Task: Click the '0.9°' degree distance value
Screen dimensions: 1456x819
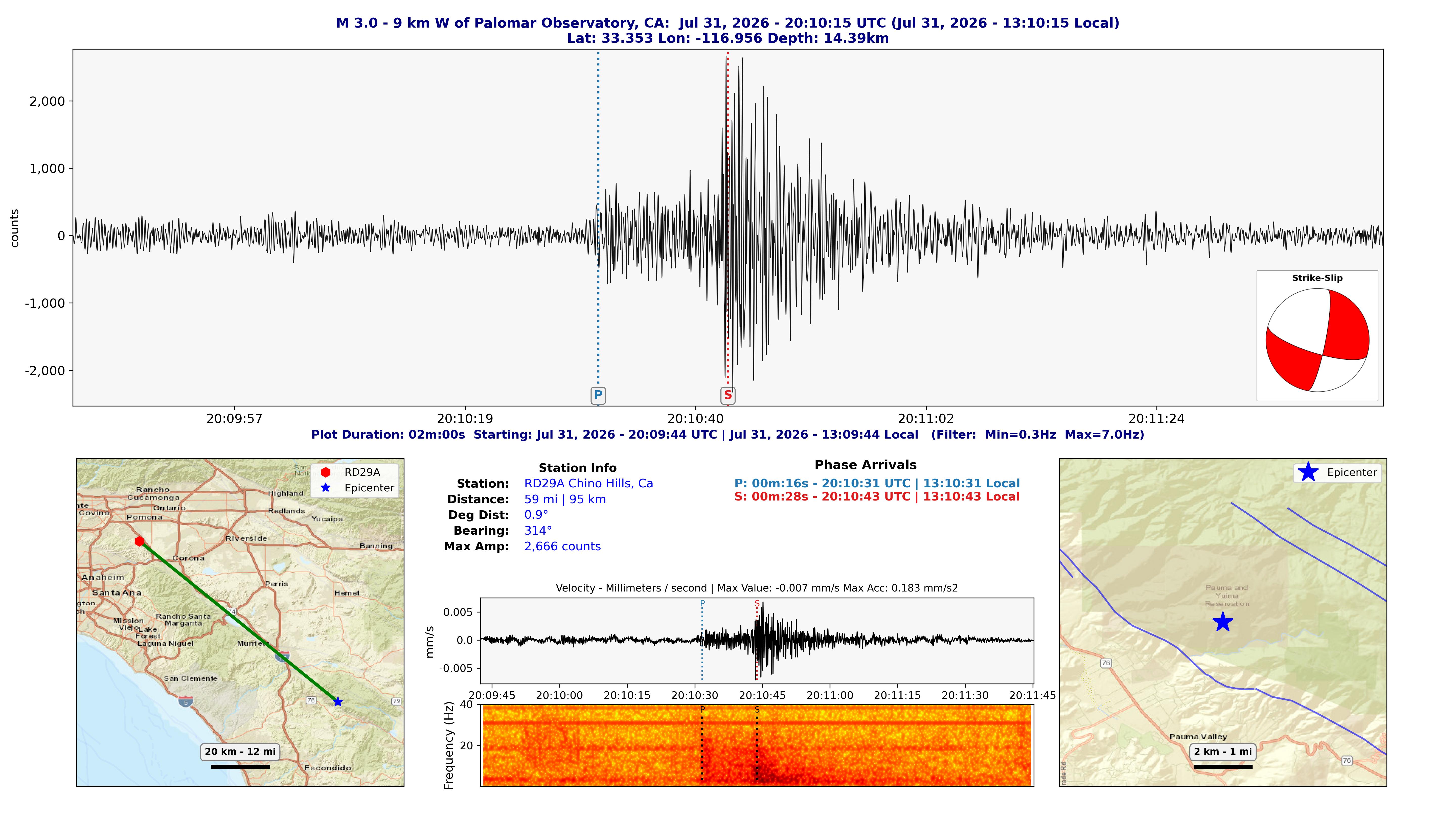Action: 536,515
